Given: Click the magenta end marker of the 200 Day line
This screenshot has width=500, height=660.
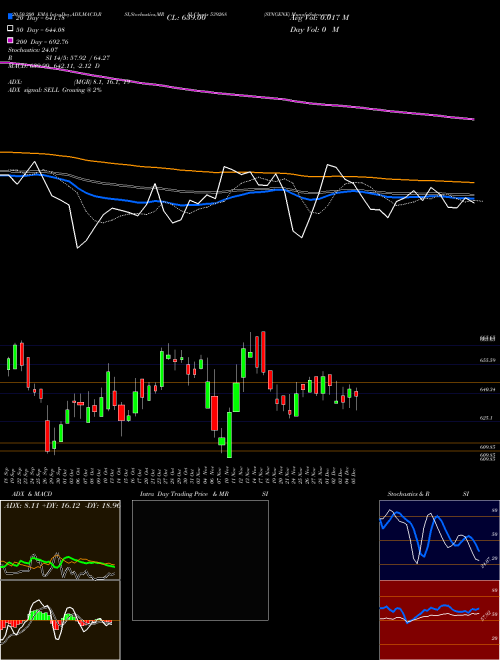Looking at the screenshot, I should click(473, 120).
